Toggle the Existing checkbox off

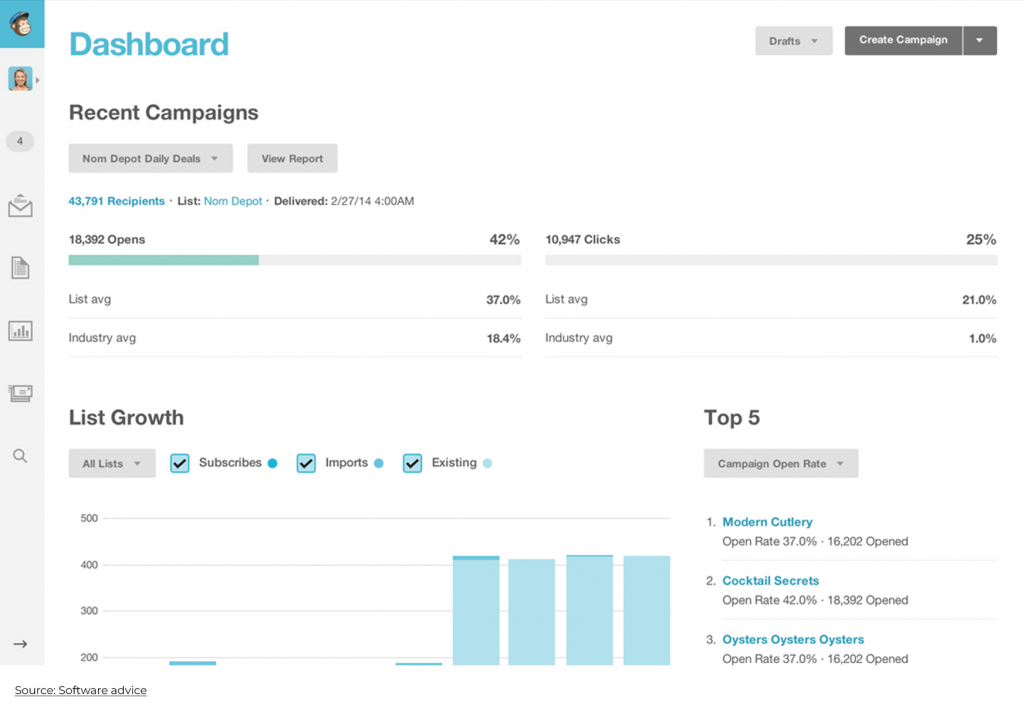coord(412,463)
